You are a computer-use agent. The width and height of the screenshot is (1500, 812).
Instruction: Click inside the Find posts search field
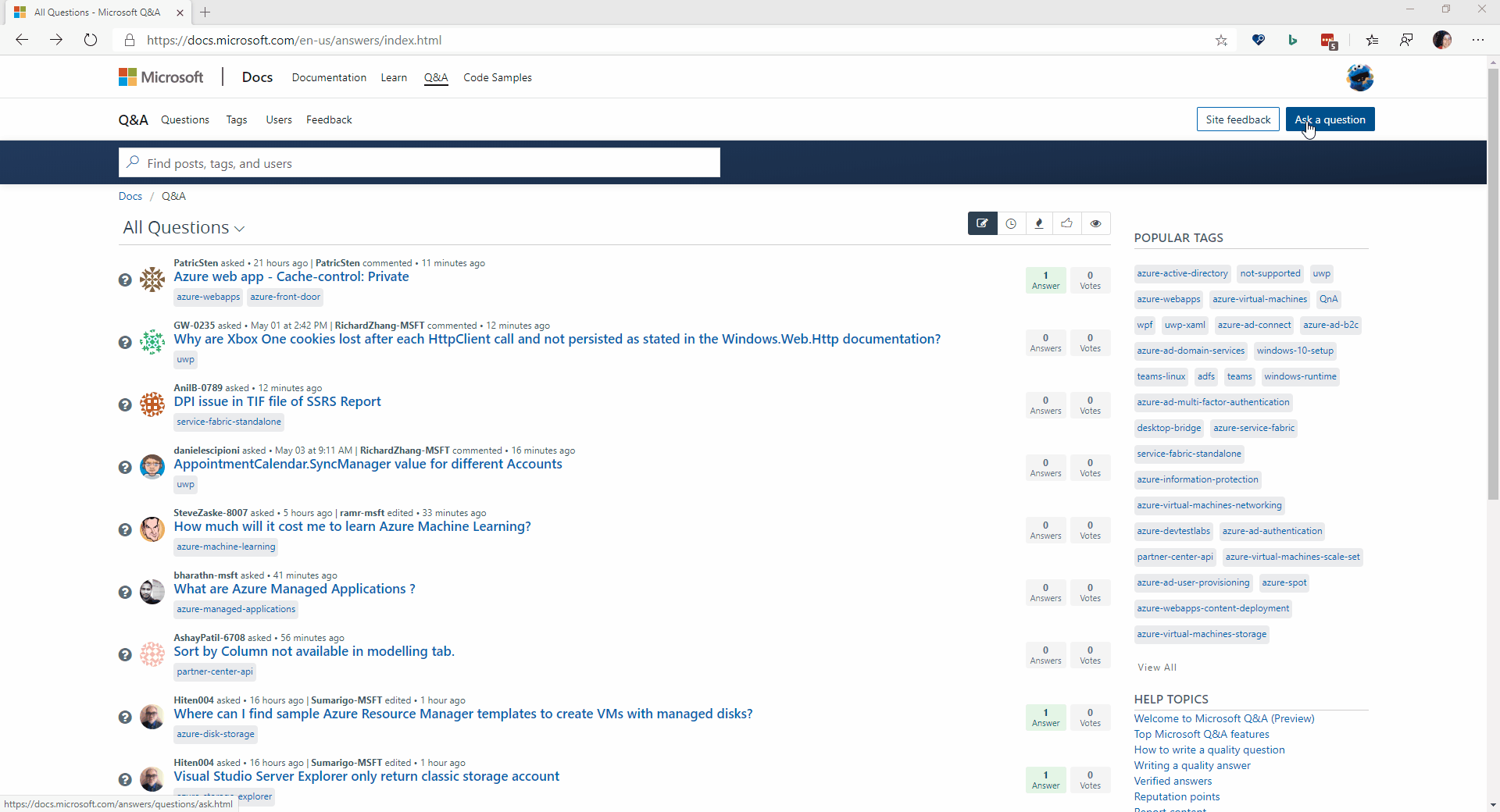pos(419,162)
